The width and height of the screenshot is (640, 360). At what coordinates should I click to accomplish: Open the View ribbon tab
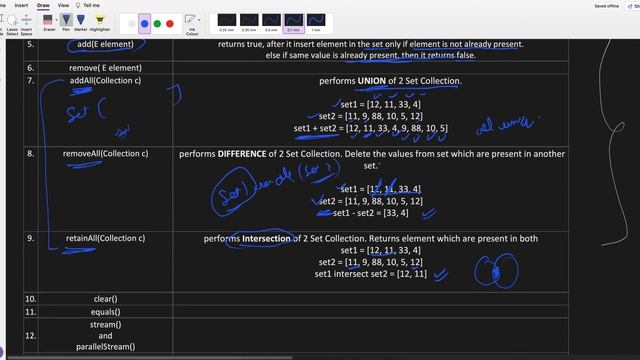point(63,5)
